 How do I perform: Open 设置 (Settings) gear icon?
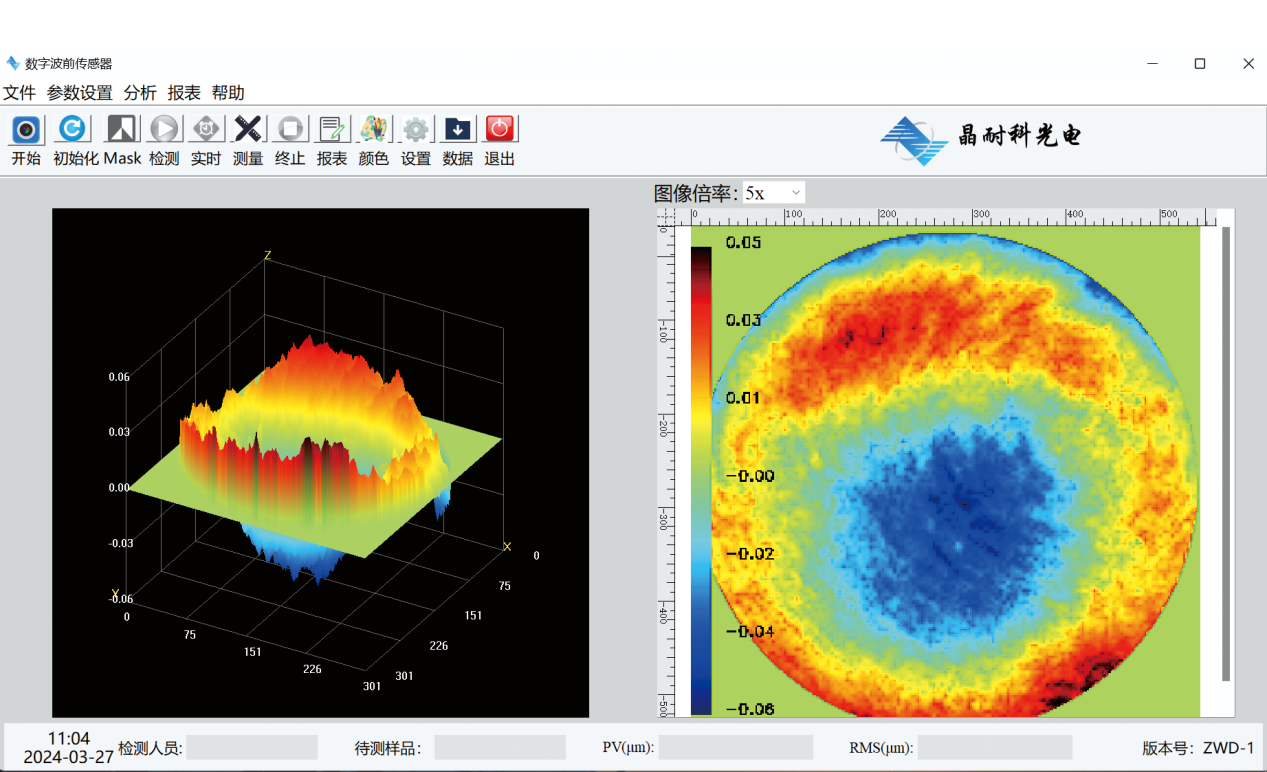tap(416, 129)
